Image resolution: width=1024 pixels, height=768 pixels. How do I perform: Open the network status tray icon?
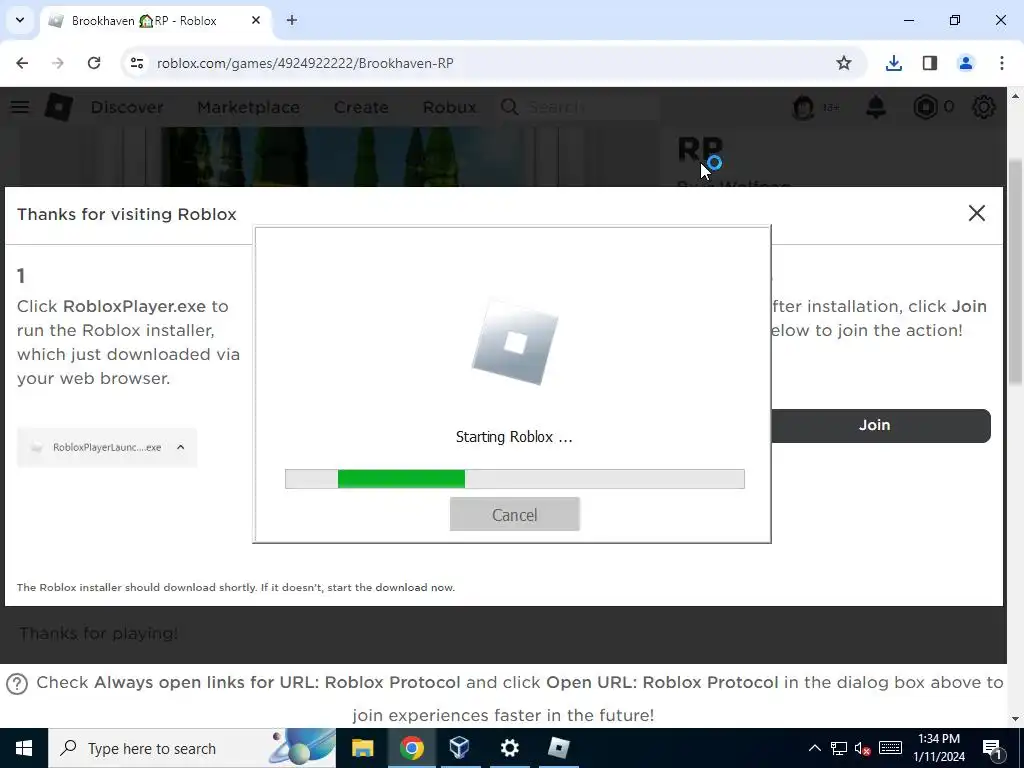tap(839, 748)
